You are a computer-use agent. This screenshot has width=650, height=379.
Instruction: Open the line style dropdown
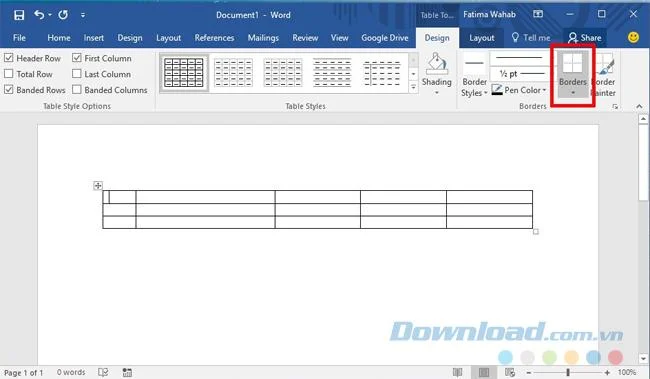pyautogui.click(x=520, y=58)
